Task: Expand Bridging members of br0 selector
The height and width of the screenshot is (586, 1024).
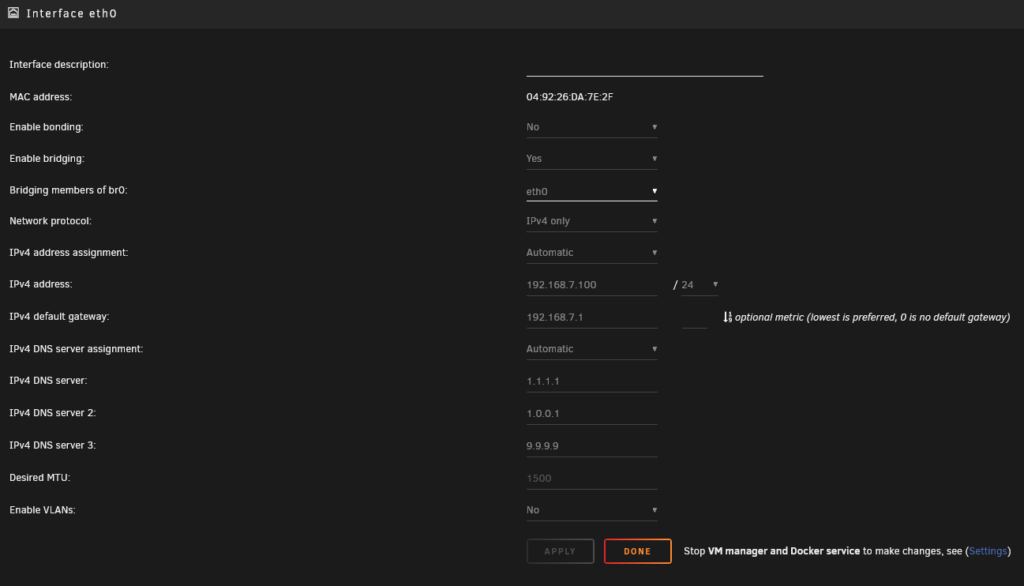Action: click(592, 191)
